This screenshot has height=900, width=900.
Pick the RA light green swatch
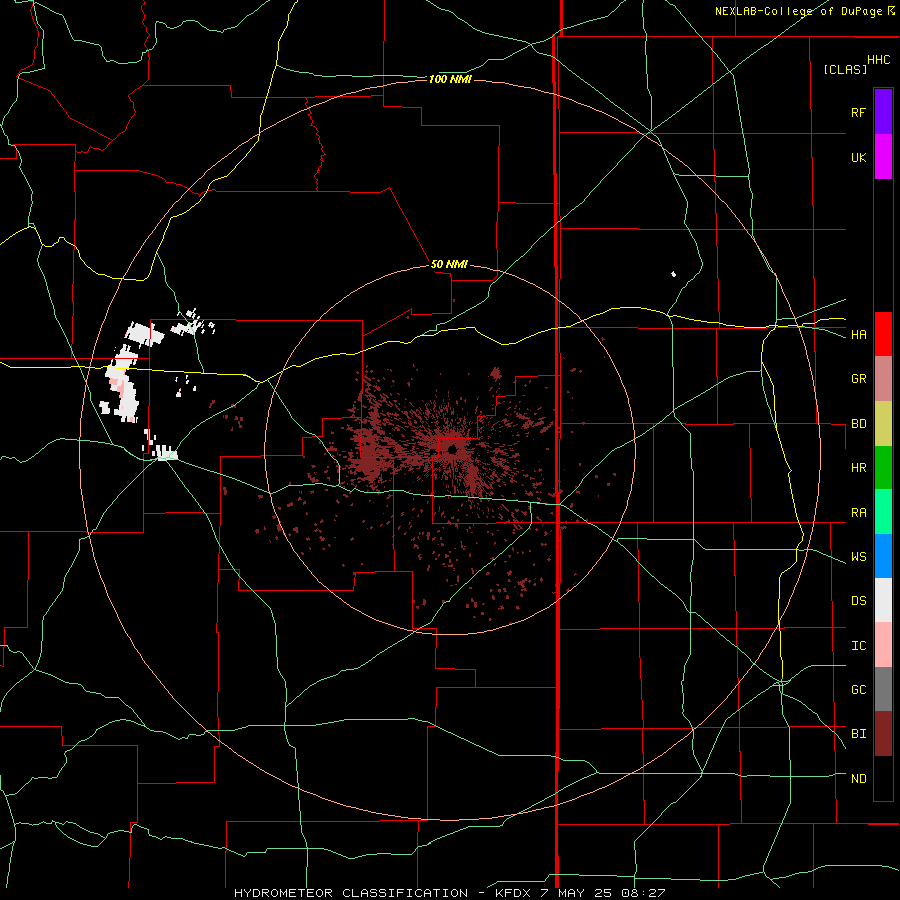pos(883,512)
